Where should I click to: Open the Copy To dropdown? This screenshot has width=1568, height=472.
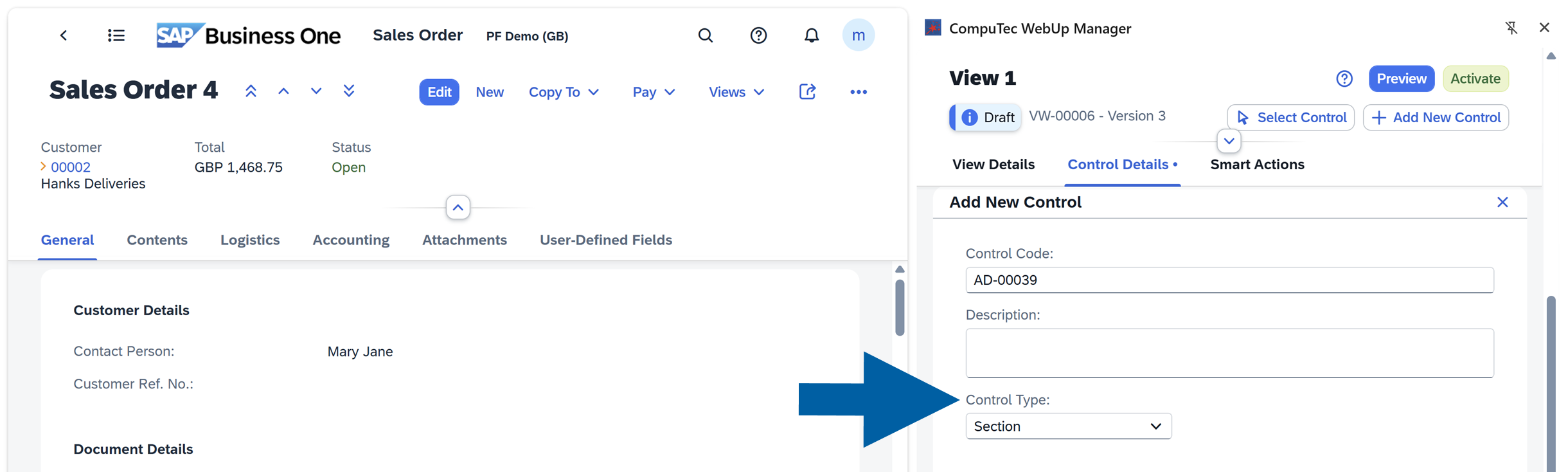point(564,92)
